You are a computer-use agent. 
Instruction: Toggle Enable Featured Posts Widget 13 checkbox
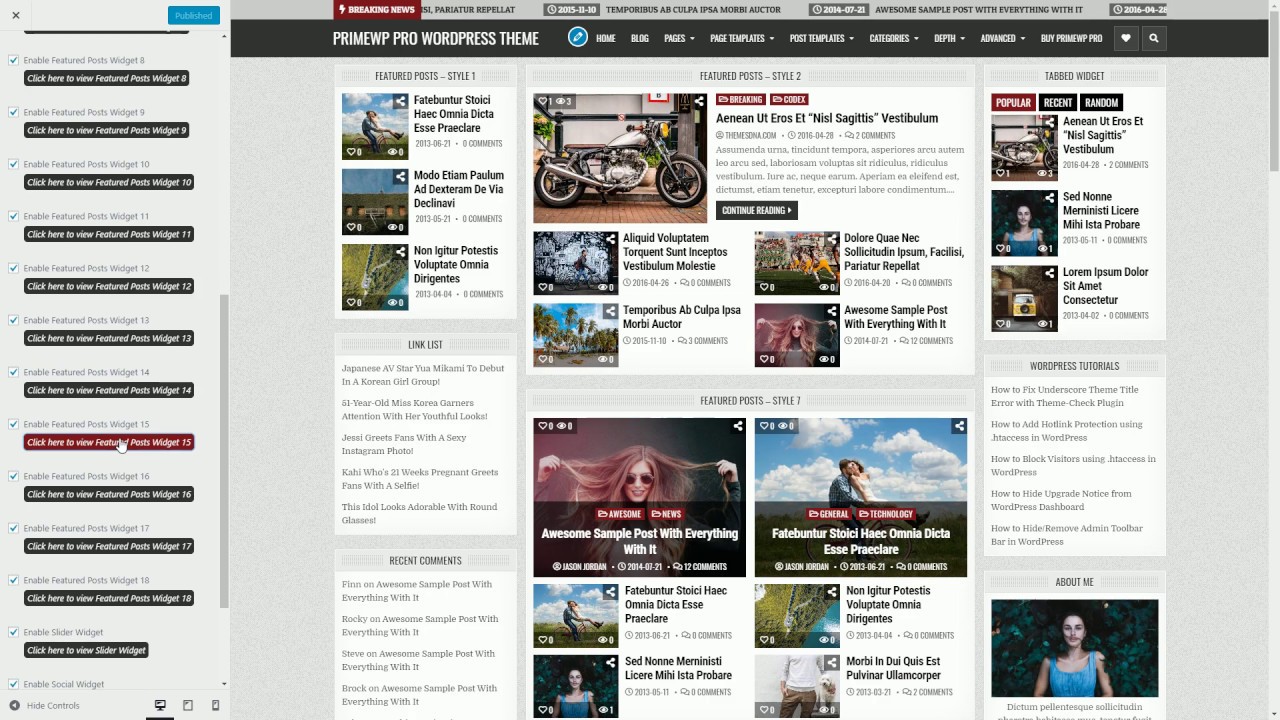(x=13, y=320)
